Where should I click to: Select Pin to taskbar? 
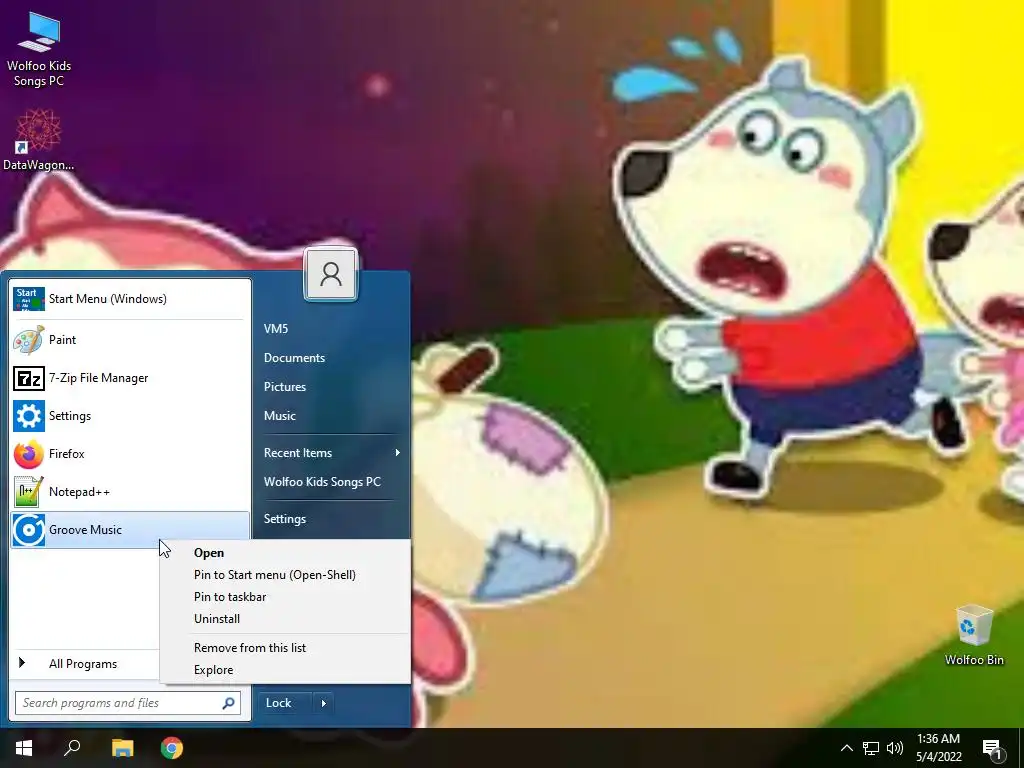click(285, 597)
